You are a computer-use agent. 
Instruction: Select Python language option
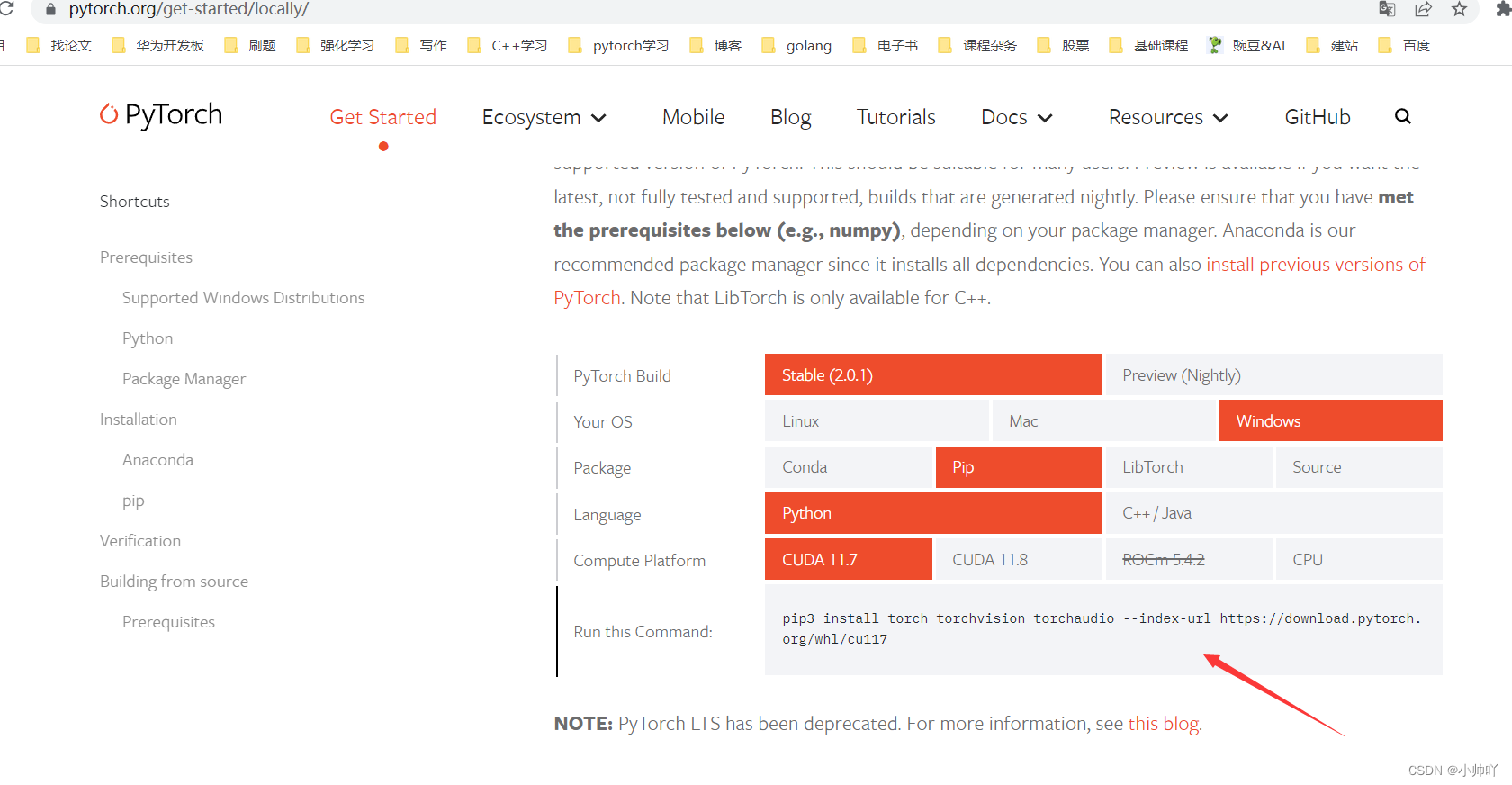click(x=933, y=512)
